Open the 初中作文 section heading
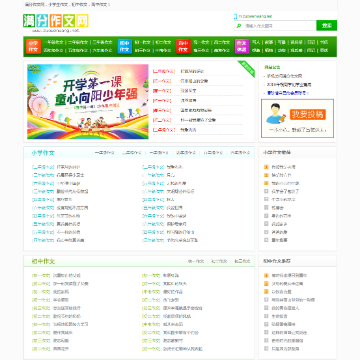This screenshot has height=360, width=360. [x=43, y=262]
